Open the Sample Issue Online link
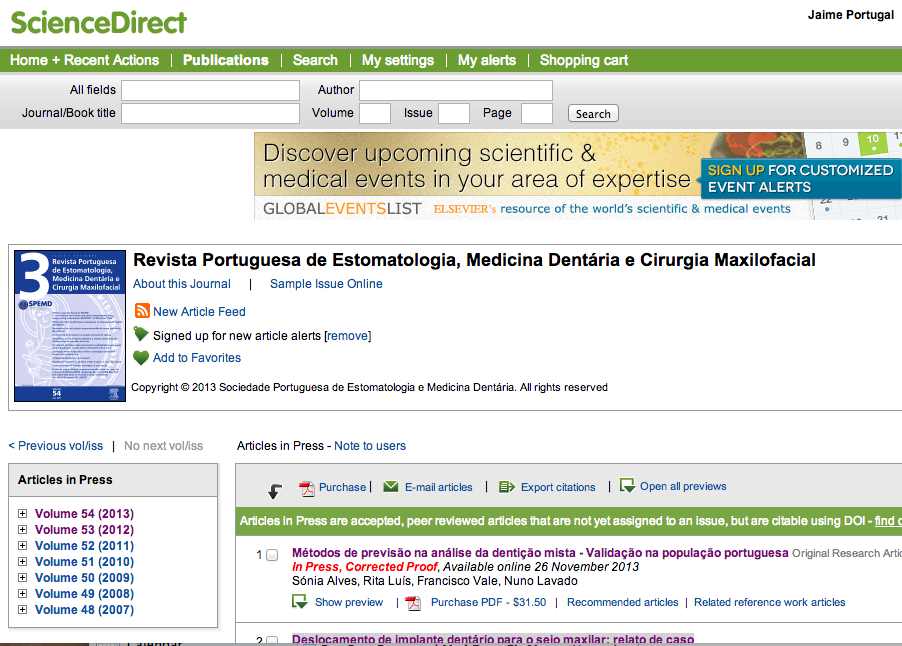Image resolution: width=902 pixels, height=646 pixels. (x=326, y=284)
